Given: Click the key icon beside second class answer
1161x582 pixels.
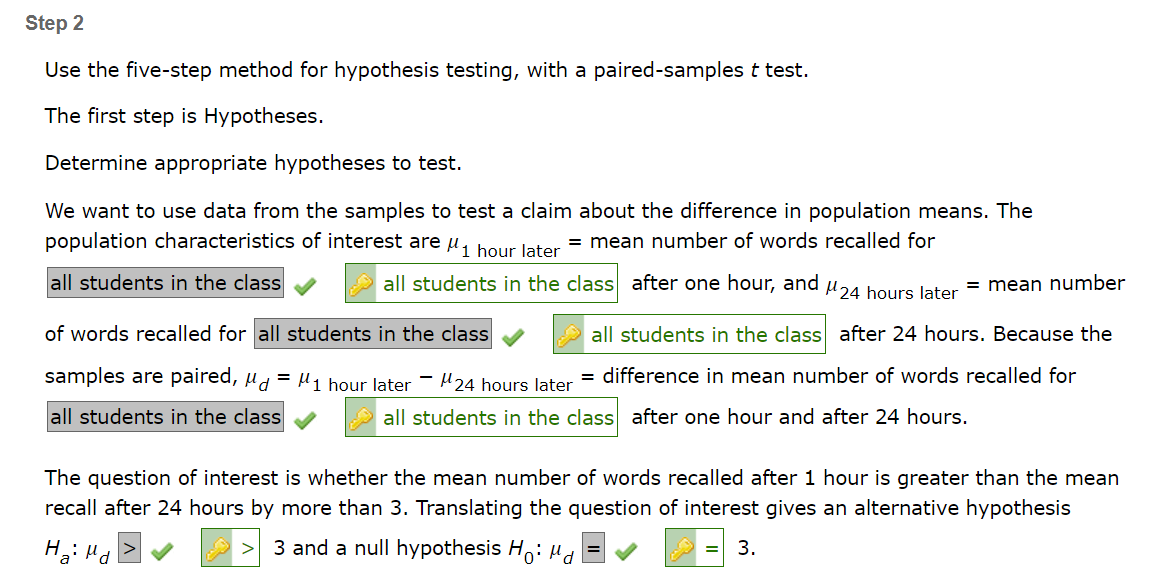Looking at the screenshot, I should point(568,333).
